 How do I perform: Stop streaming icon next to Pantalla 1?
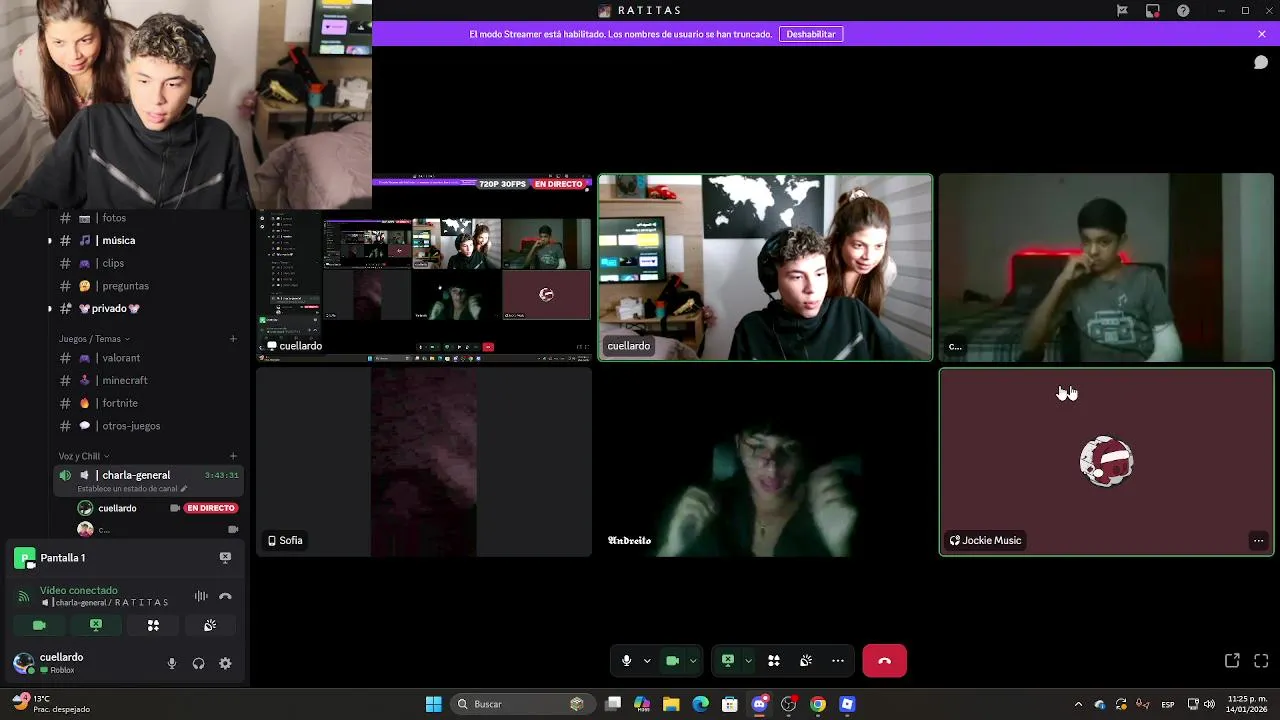225,557
